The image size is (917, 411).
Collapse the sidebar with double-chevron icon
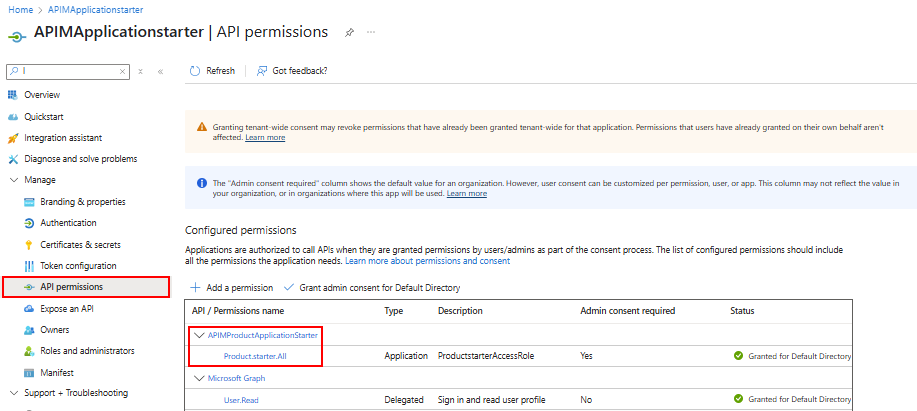[160, 72]
